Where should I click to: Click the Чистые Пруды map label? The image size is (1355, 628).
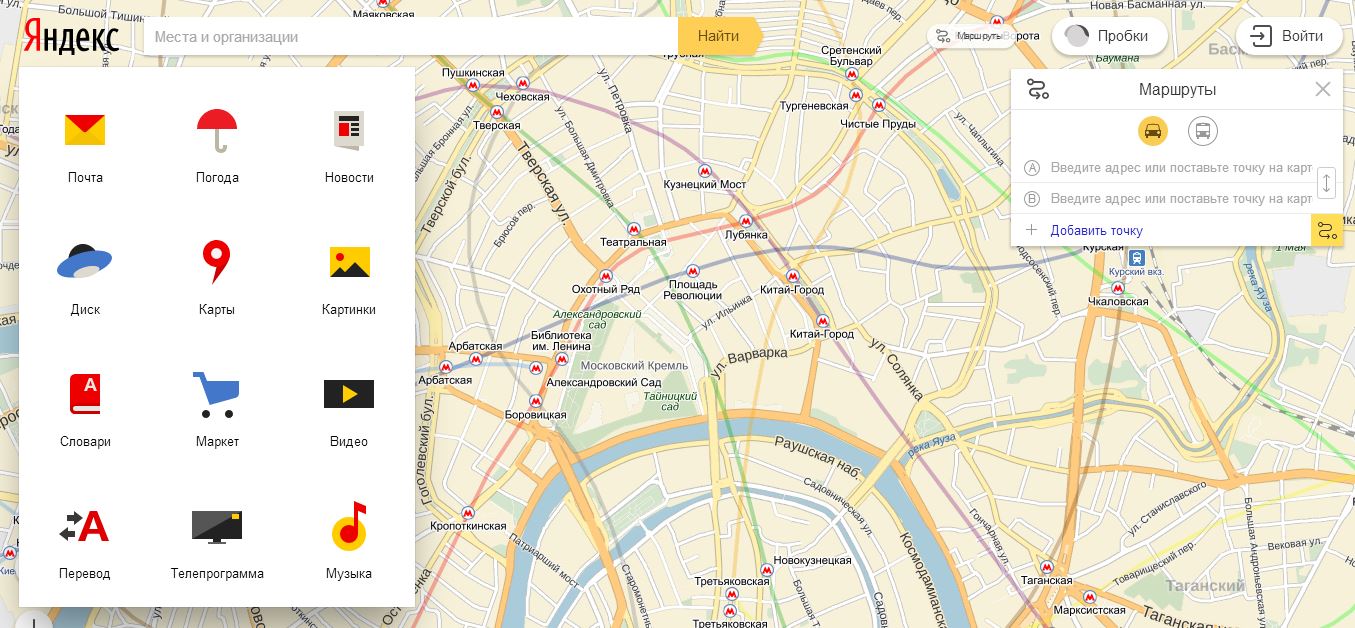(878, 124)
